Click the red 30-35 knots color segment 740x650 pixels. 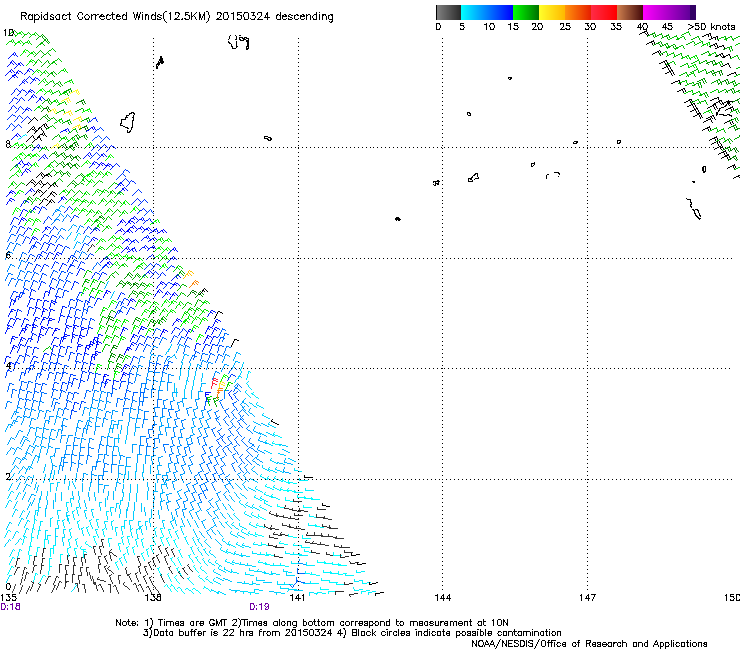click(604, 12)
